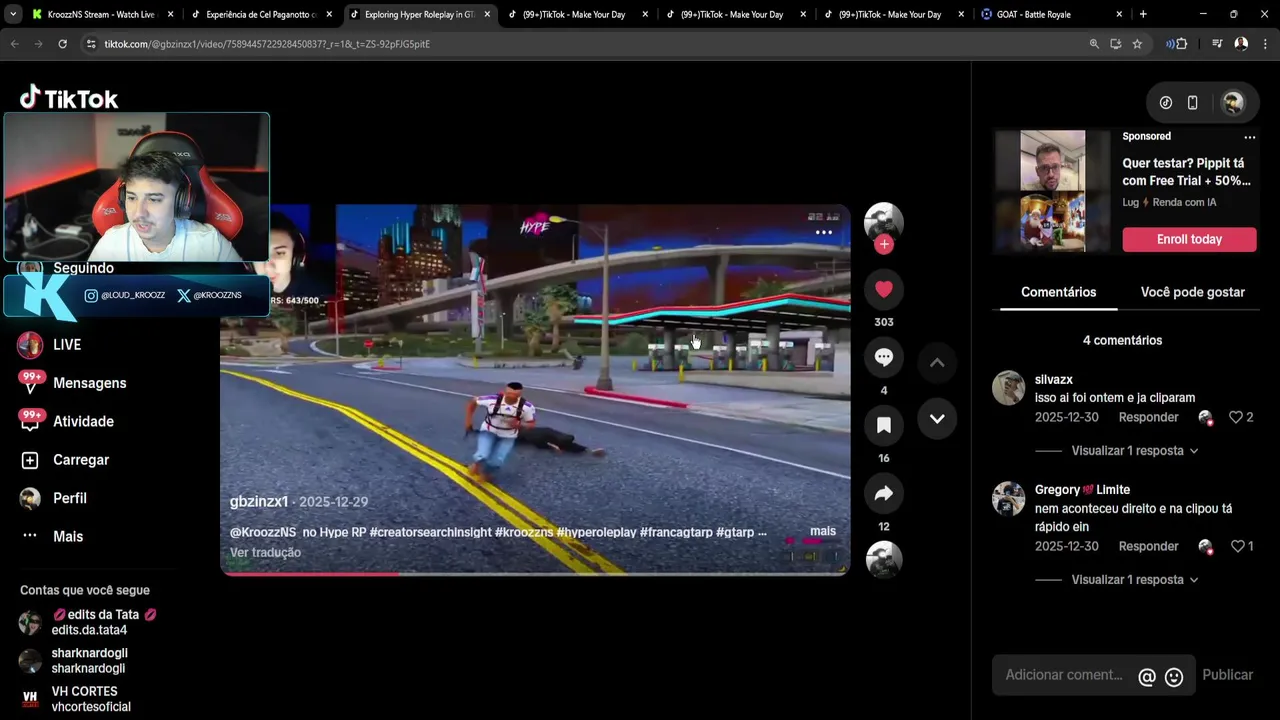Close the GOAT - Battle Royale tab
Screen dimensions: 1280x720
pyautogui.click(x=1119, y=14)
